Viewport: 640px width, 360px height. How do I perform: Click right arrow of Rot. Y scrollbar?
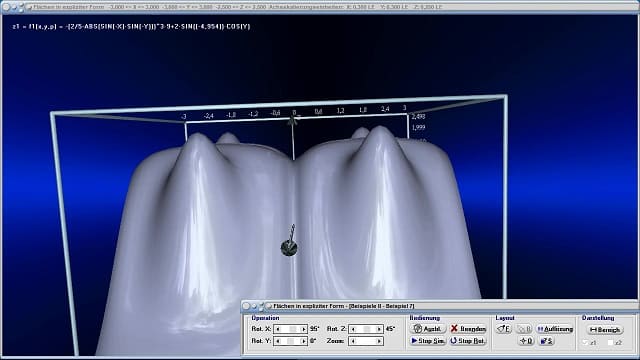(x=303, y=341)
